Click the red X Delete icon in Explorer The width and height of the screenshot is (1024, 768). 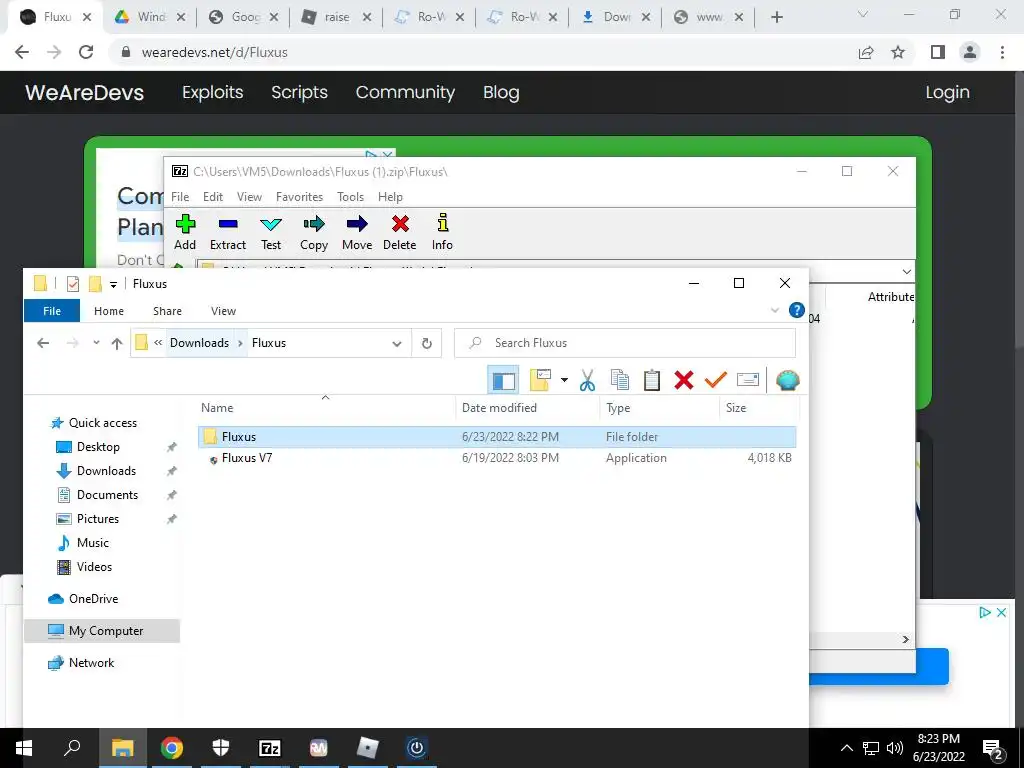(684, 380)
